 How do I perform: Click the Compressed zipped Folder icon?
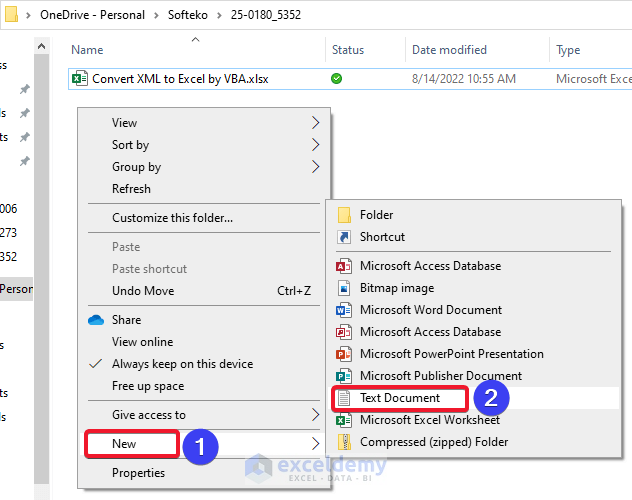[x=344, y=442]
